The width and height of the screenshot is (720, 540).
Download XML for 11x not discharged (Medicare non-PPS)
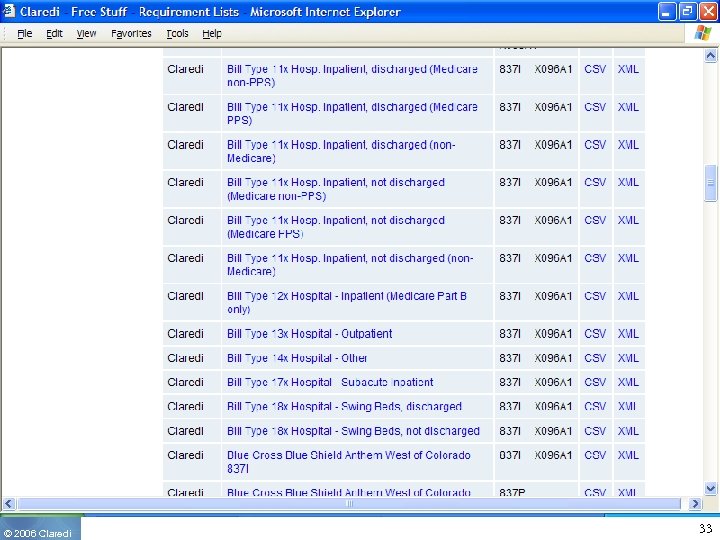click(628, 183)
